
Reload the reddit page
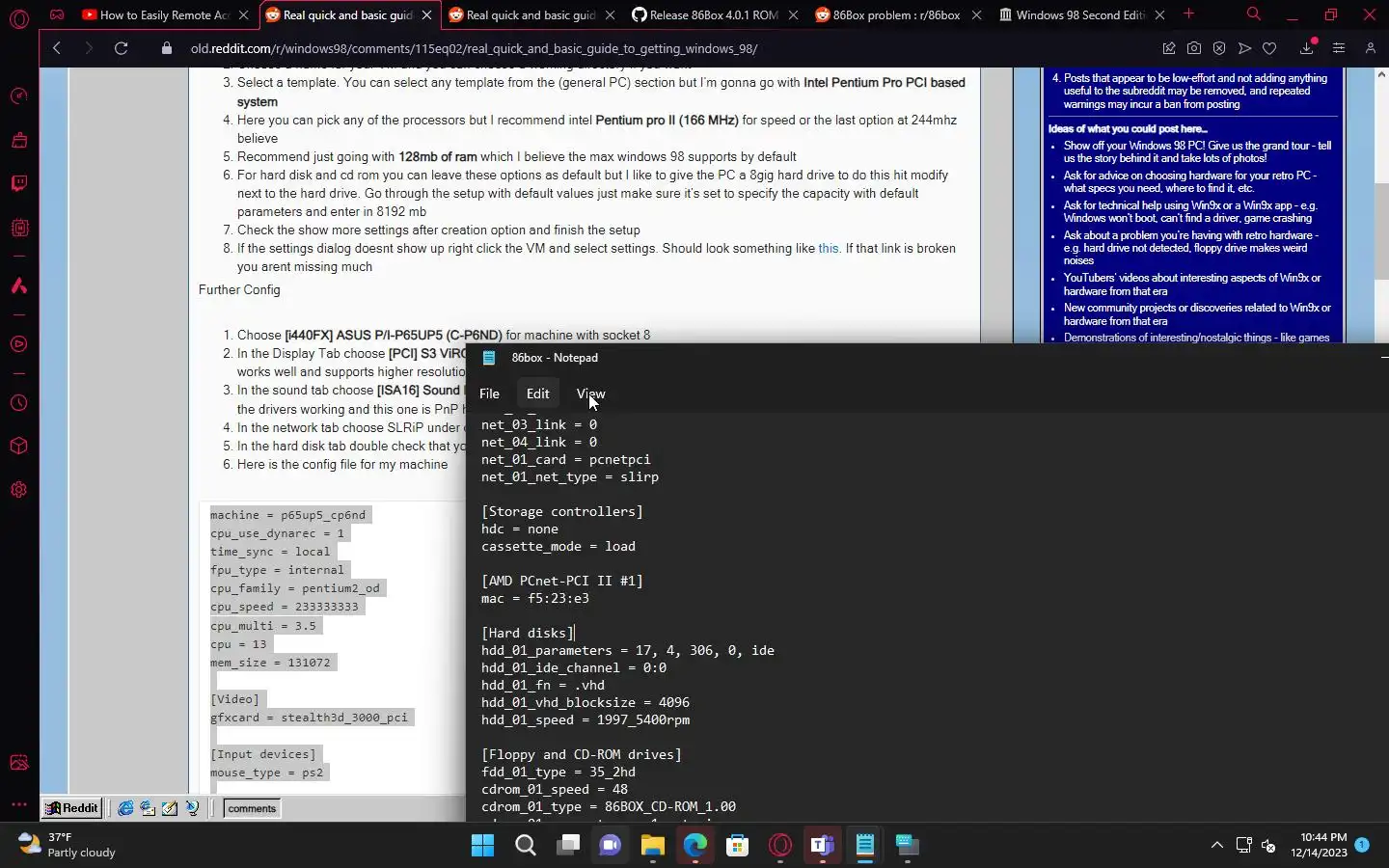point(121,48)
